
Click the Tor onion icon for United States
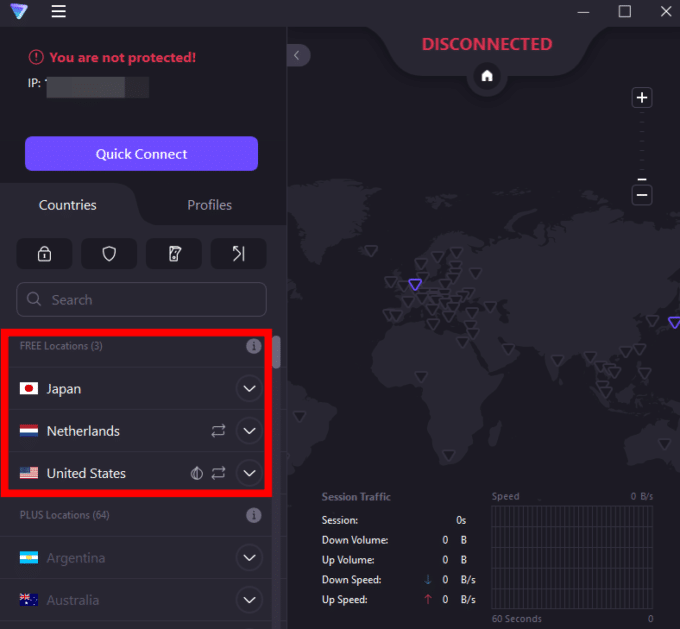tap(197, 473)
